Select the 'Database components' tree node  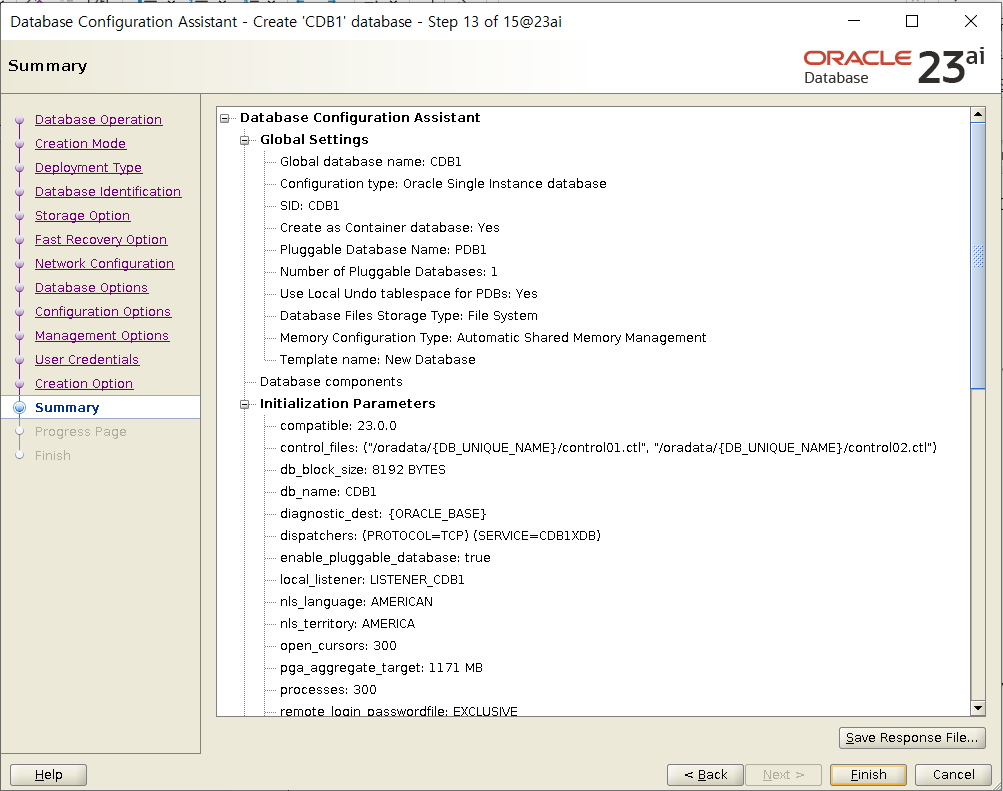331,382
